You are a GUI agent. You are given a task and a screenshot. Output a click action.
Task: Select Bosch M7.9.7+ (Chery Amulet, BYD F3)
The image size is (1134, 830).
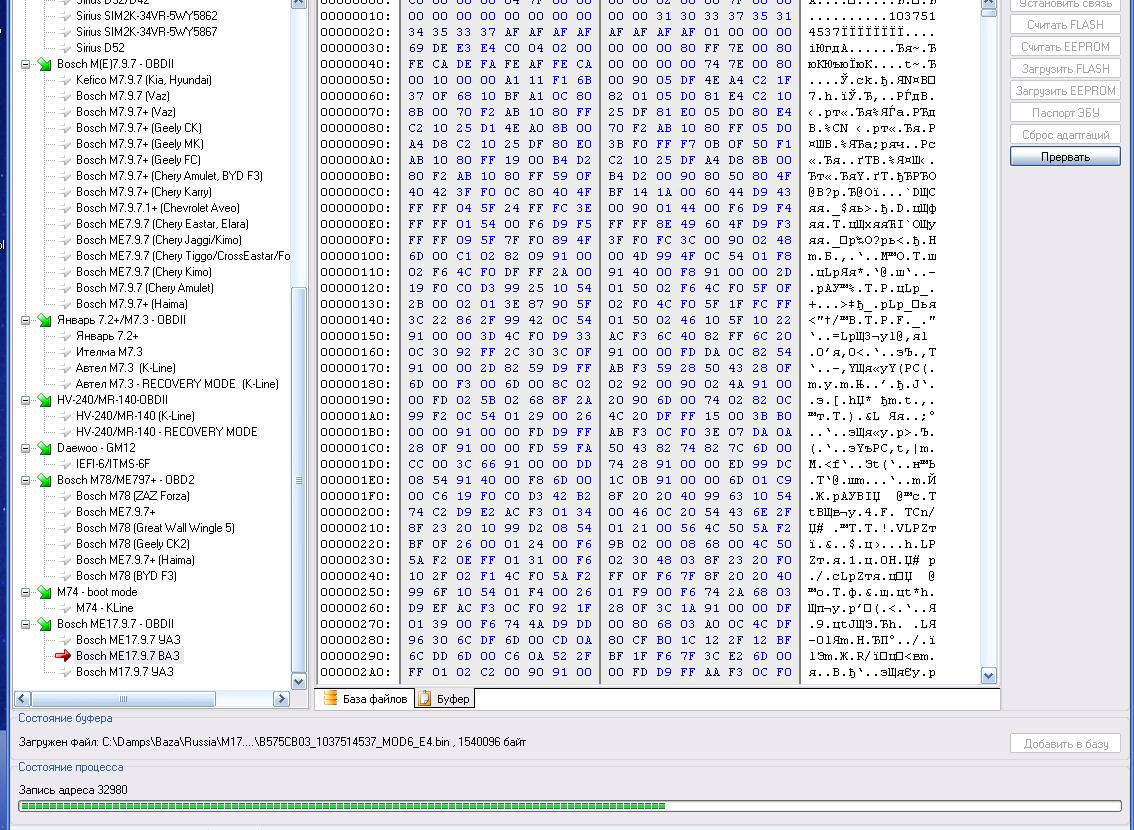[x=169, y=176]
